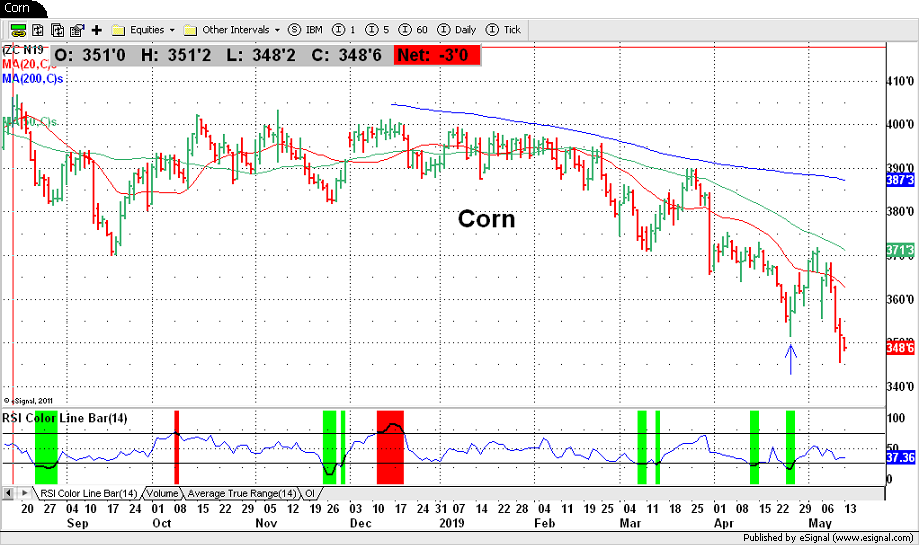Image resolution: width=919 pixels, height=545 pixels.
Task: Click the right tab scroll arrow
Action: pos(24,493)
